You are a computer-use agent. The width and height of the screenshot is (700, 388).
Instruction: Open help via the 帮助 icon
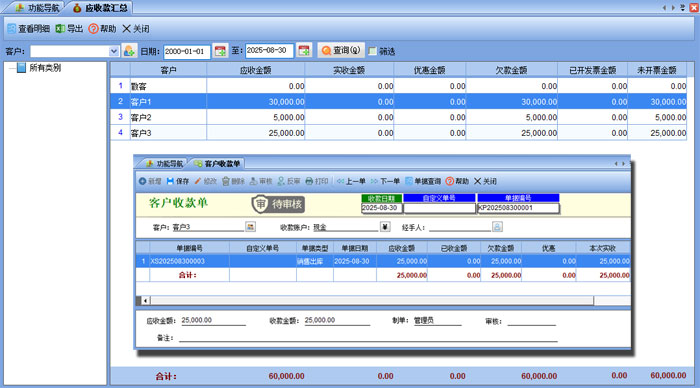(x=93, y=29)
